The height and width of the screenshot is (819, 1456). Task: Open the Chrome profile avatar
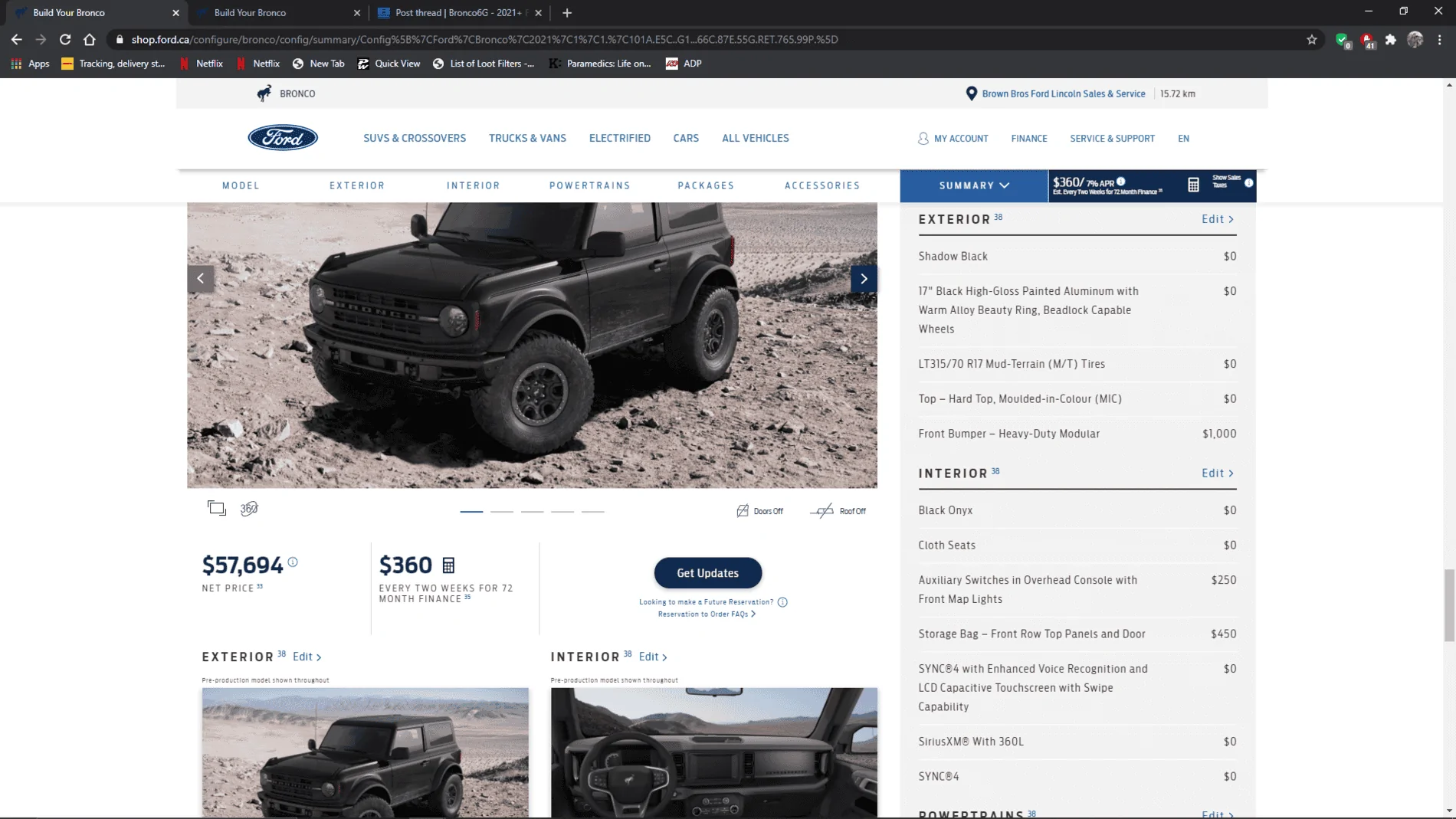pyautogui.click(x=1415, y=39)
